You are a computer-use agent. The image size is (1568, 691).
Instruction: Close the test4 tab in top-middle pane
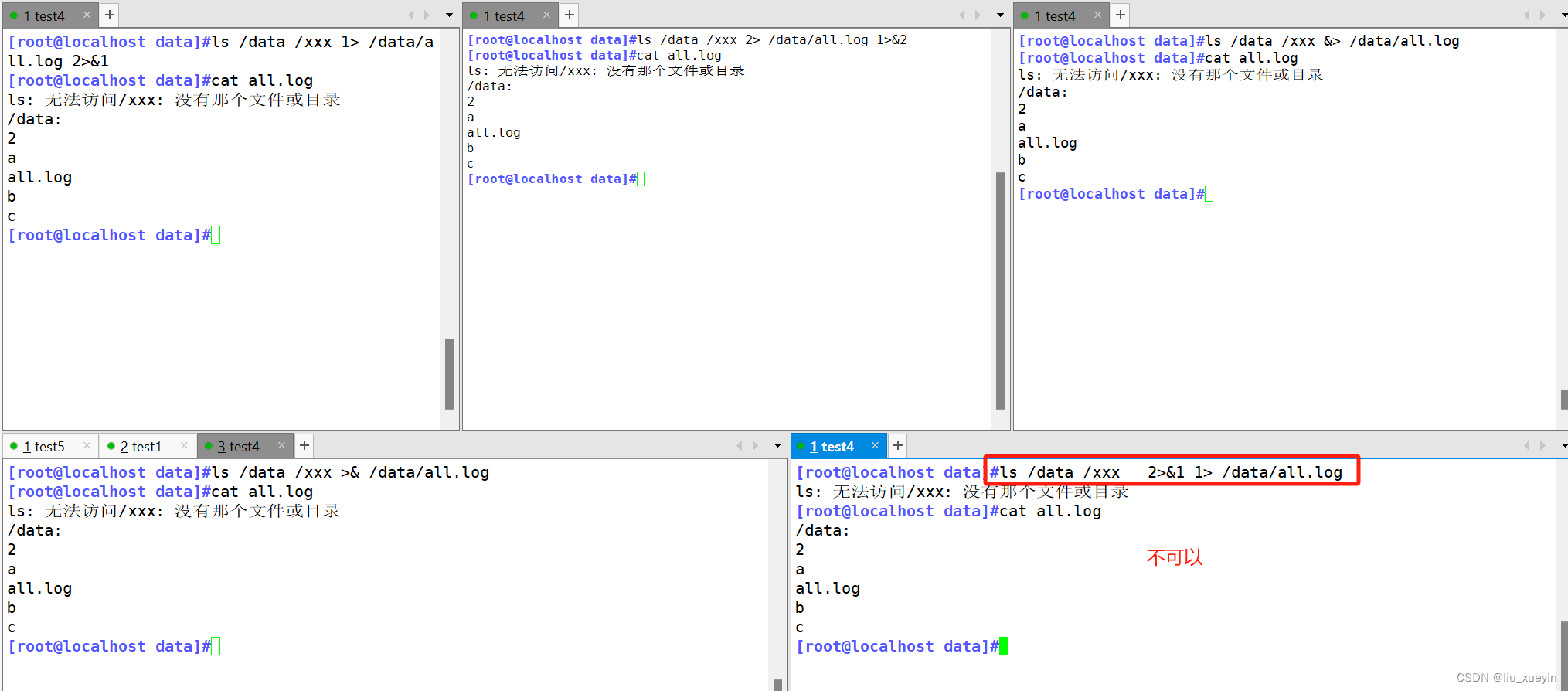[x=546, y=15]
